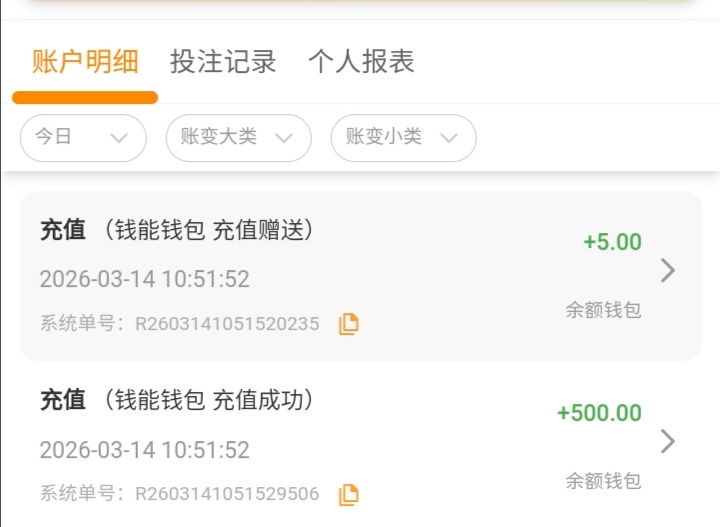720x527 pixels.
Task: Tap 余额钱包 label on second record
Action: 603,481
